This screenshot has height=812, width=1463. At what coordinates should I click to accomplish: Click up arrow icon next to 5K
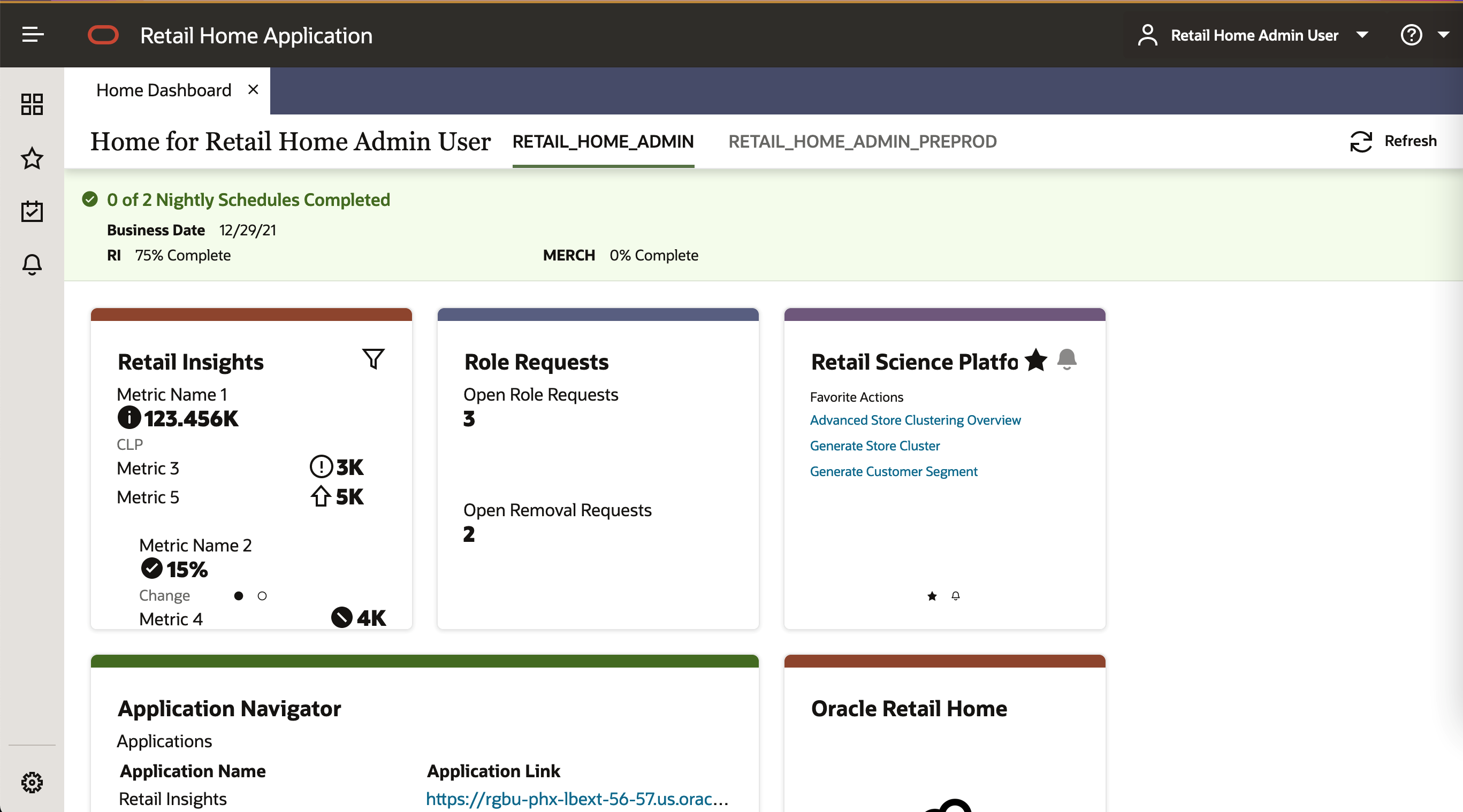[321, 496]
